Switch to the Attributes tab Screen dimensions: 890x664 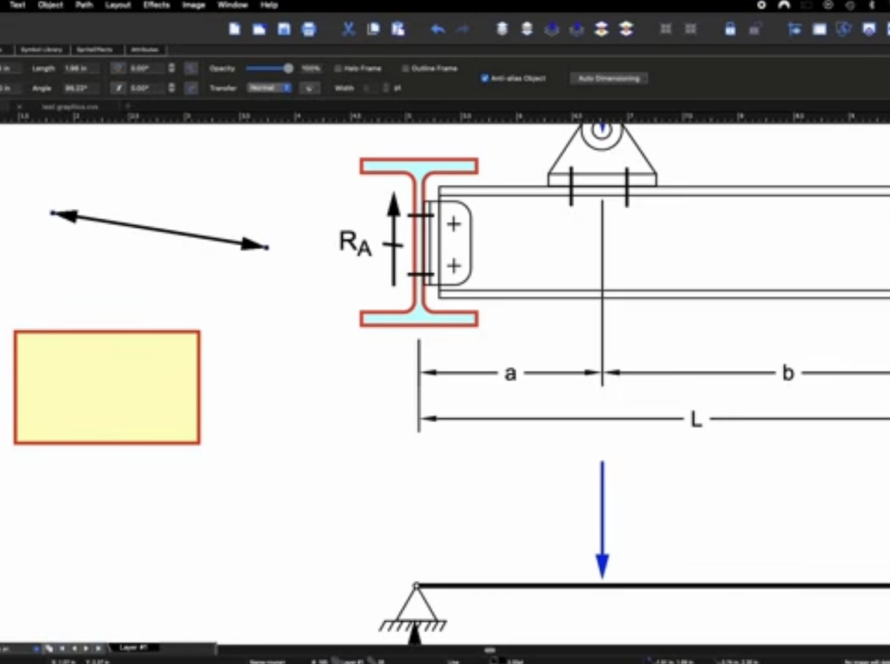coord(145,50)
